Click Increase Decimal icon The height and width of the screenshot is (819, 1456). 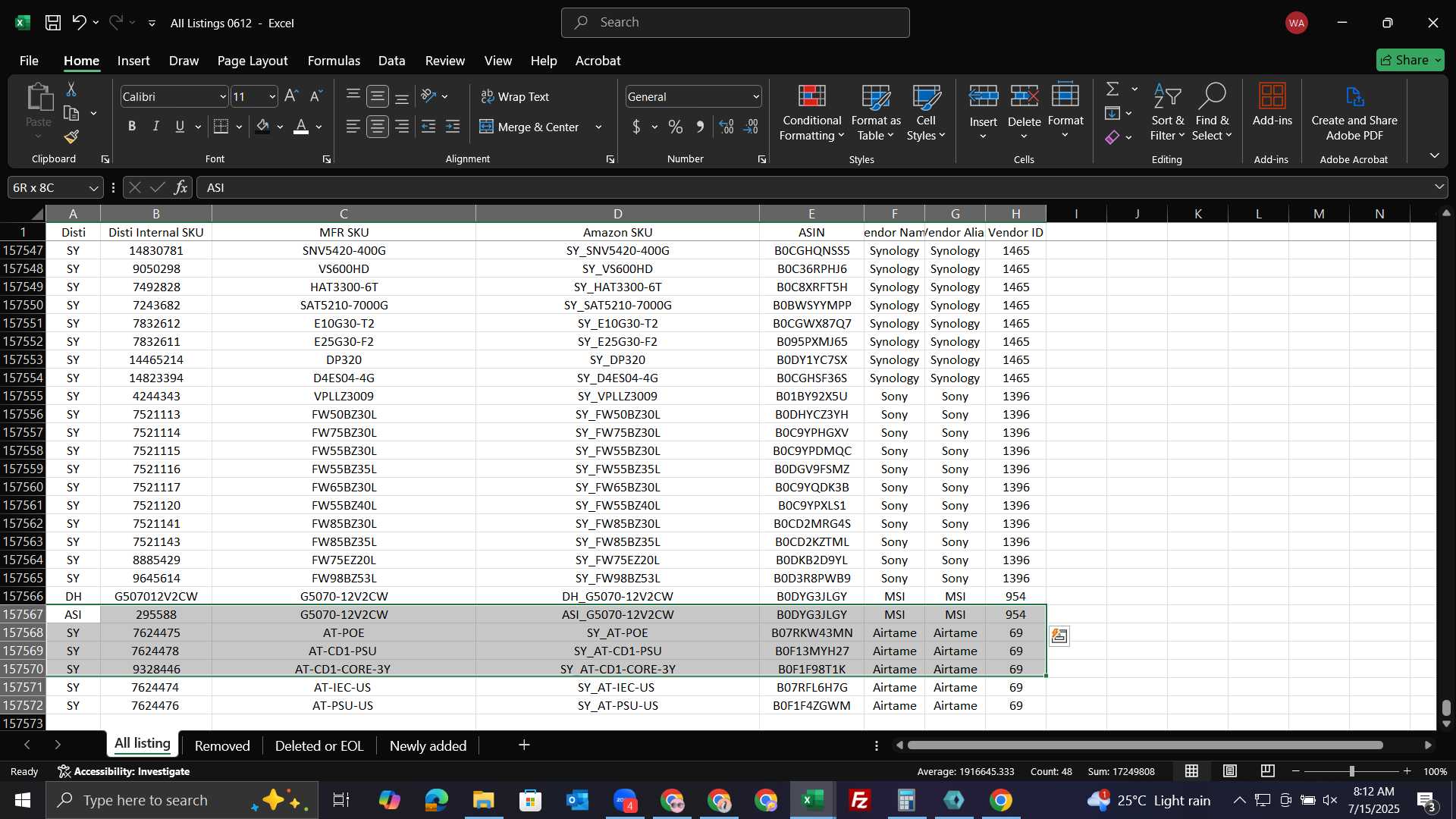point(726,127)
